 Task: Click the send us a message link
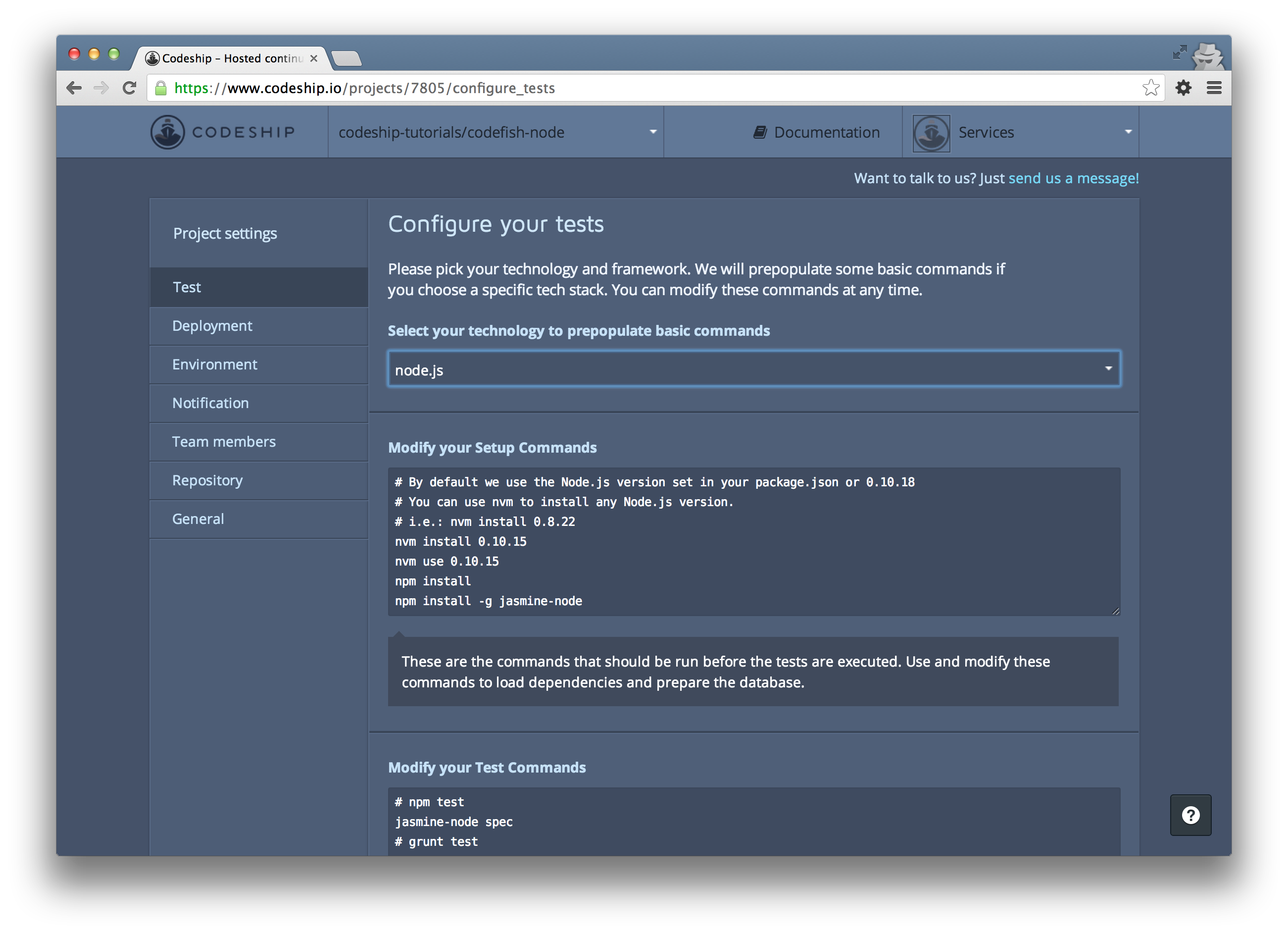pos(1073,178)
